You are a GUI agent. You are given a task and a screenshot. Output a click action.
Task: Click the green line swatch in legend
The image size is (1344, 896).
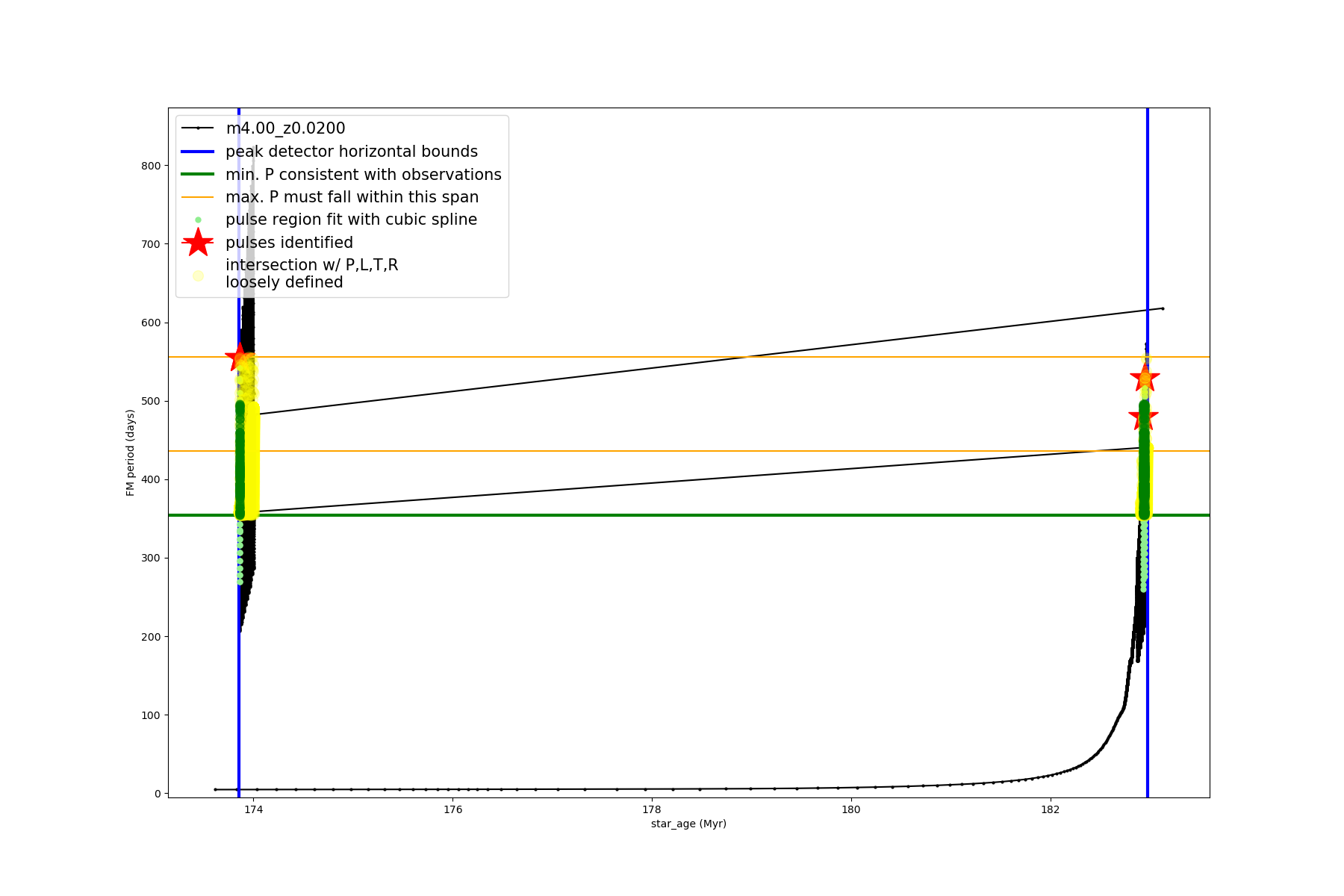coord(198,175)
